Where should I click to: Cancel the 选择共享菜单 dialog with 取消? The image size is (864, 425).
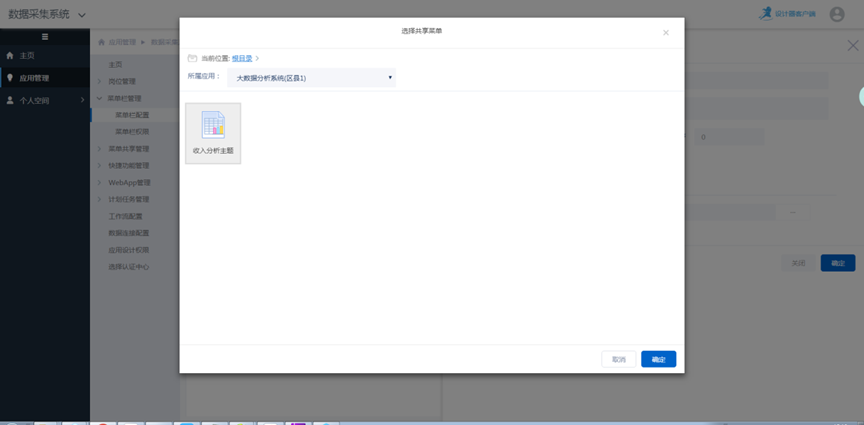coord(619,359)
